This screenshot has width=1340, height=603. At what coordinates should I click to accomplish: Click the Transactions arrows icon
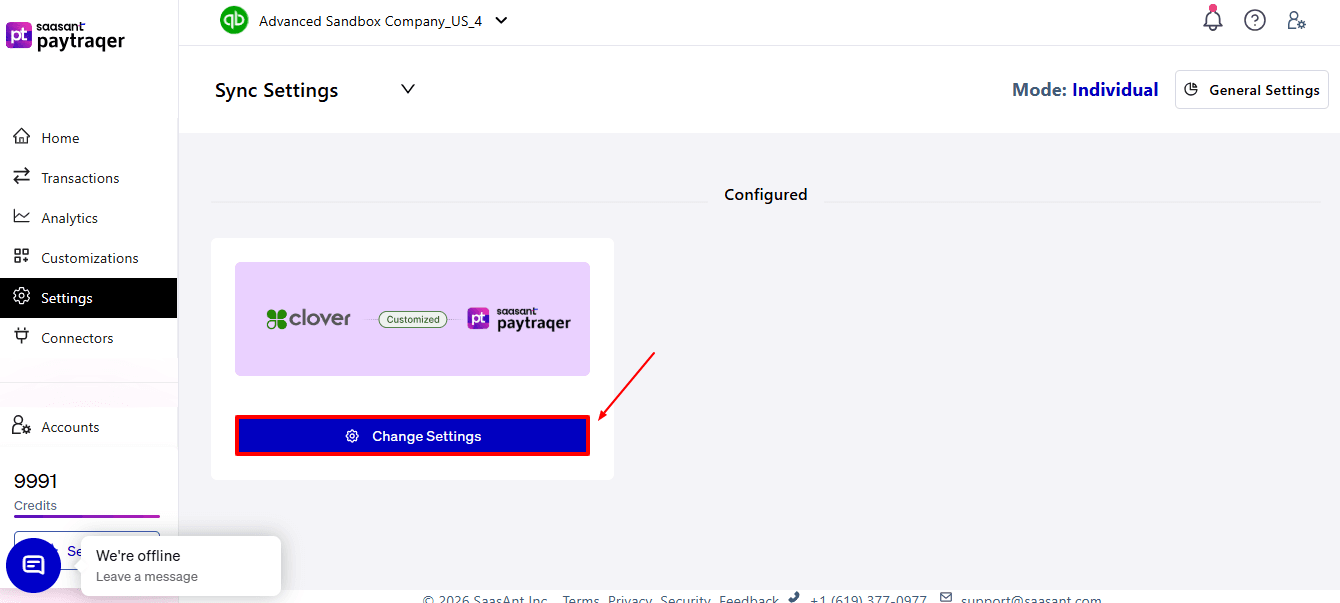pyautogui.click(x=21, y=177)
